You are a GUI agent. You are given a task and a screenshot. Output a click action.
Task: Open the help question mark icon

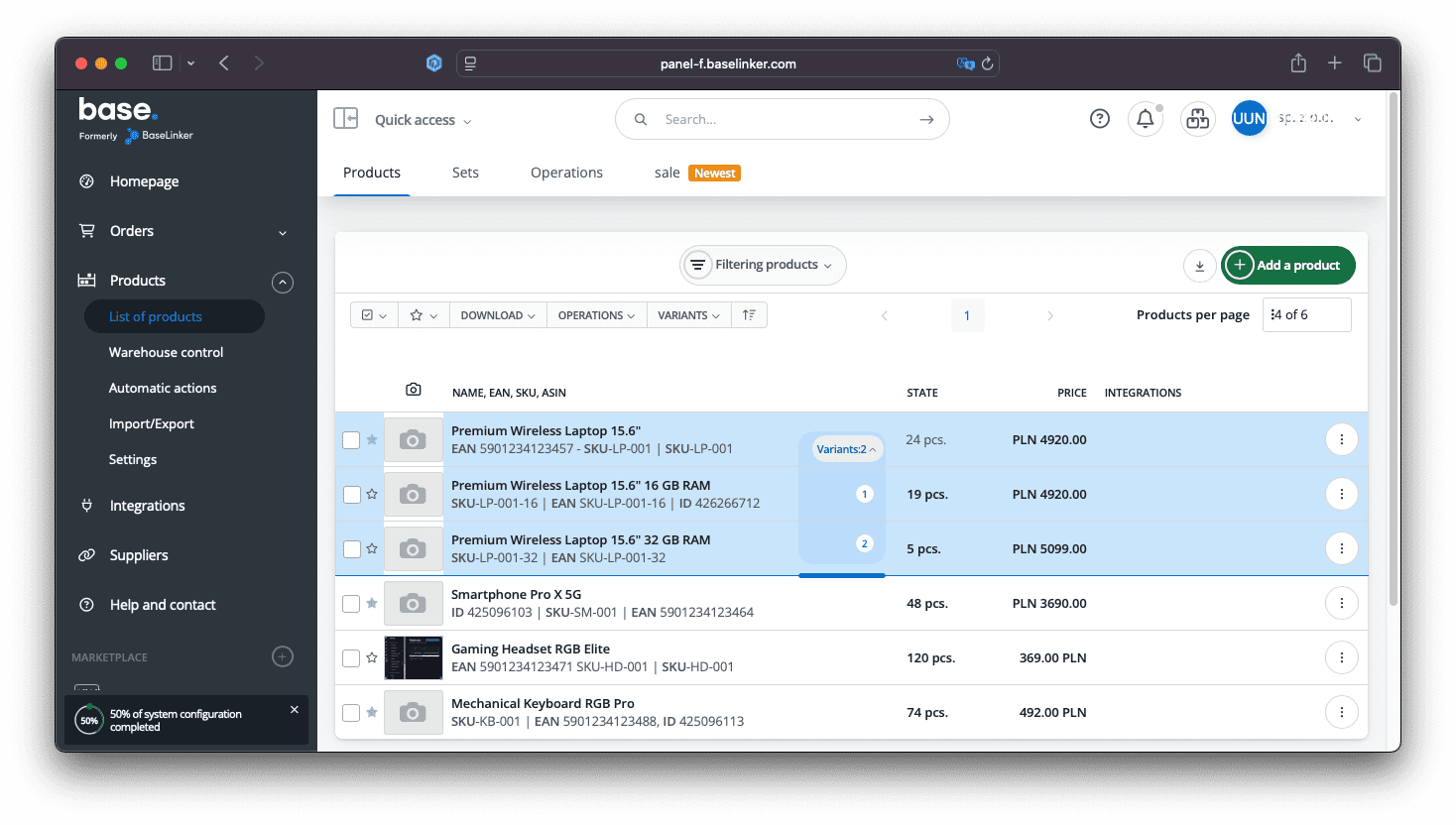pyautogui.click(x=1099, y=119)
